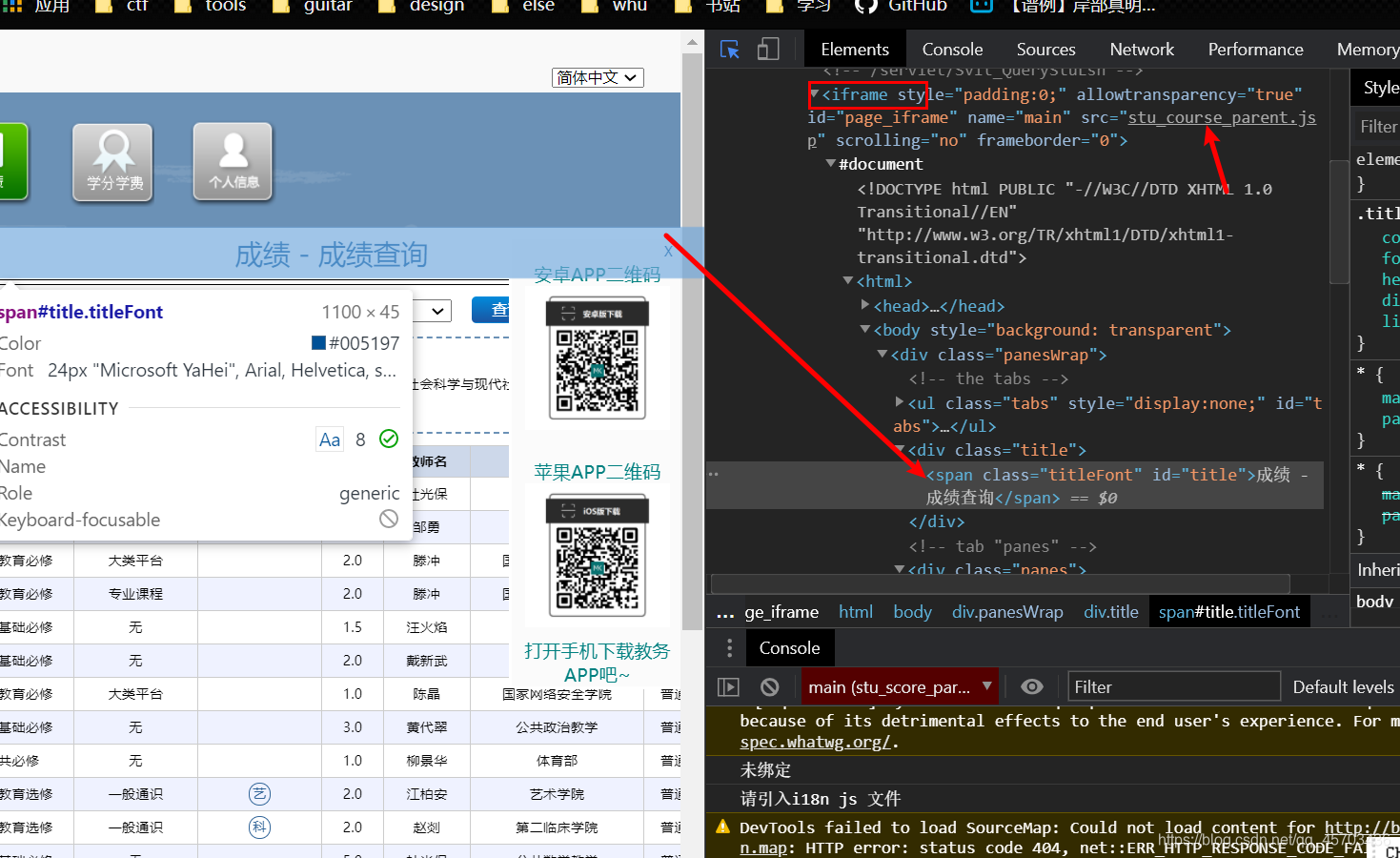
Task: Click the html breadcrumb
Action: [x=856, y=612]
